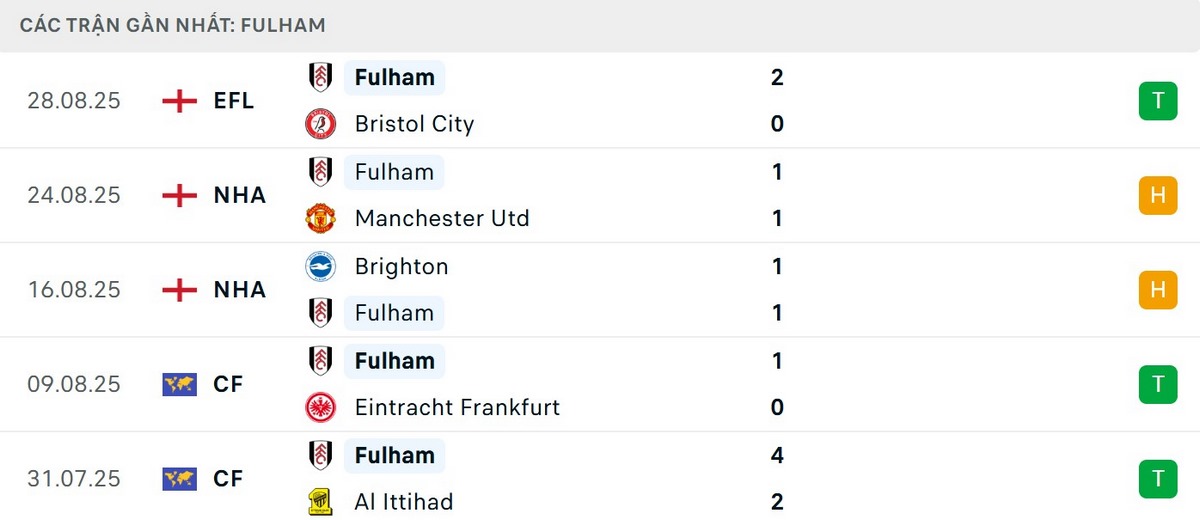
Task: Click the green T badge for Al Ittihad match
Action: click(1158, 478)
